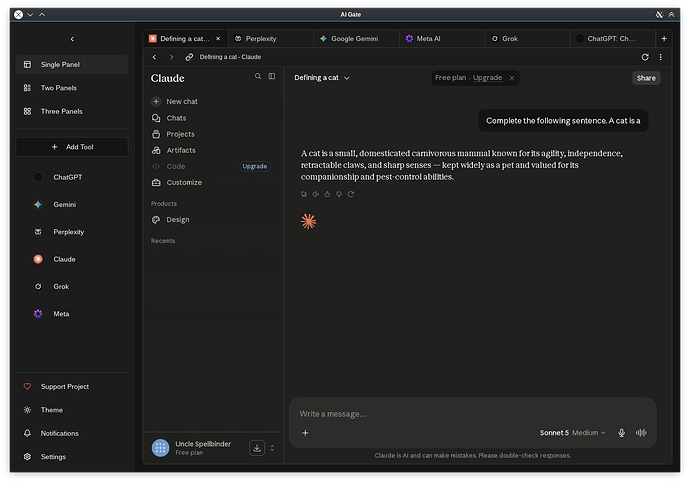Open the window menu down chevron
This screenshot has width=690, height=484.
coord(30,15)
